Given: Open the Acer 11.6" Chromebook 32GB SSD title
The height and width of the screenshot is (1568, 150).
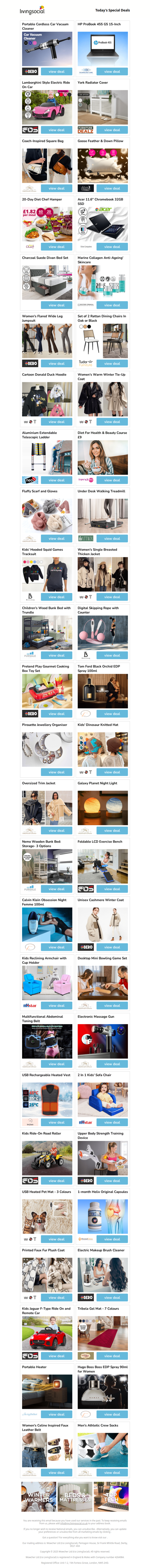Looking at the screenshot, I should click(x=100, y=201).
